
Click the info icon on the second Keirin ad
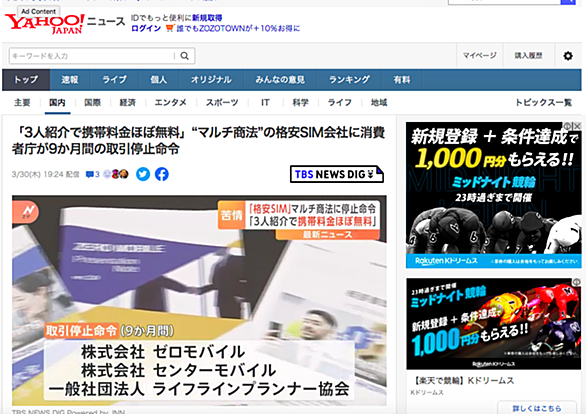[577, 282]
